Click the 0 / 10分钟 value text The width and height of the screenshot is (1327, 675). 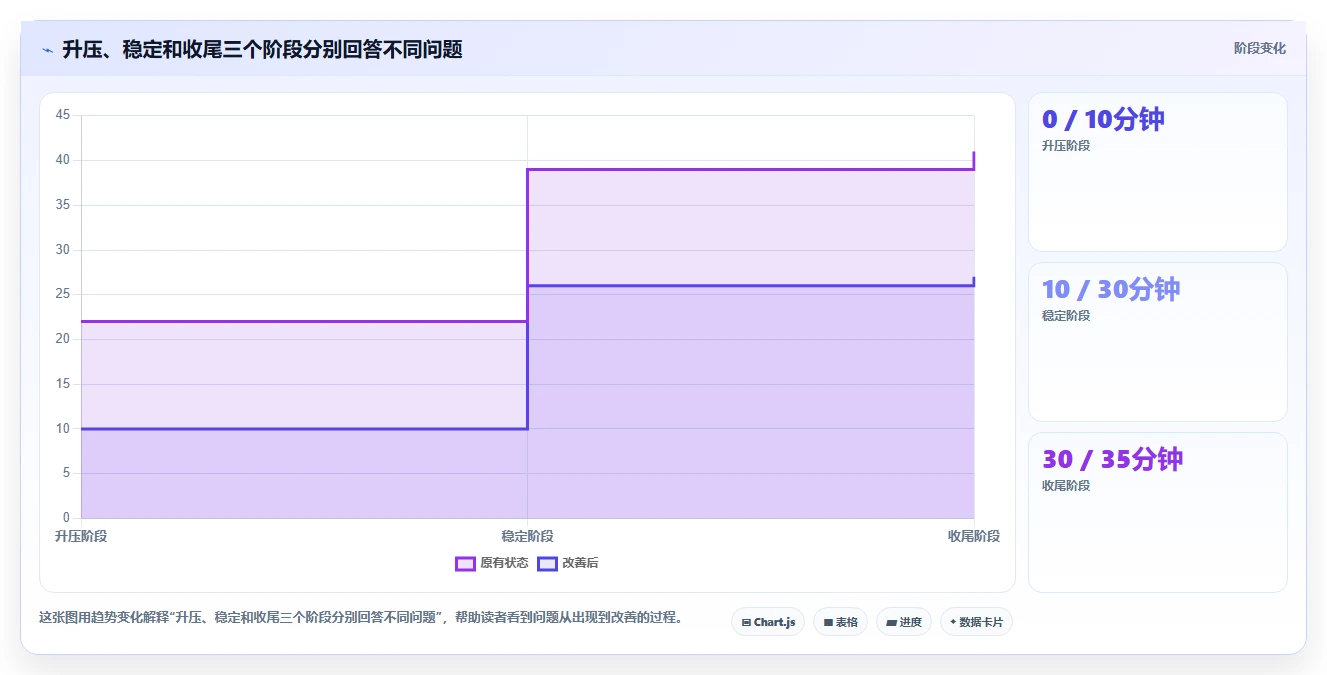point(1103,119)
